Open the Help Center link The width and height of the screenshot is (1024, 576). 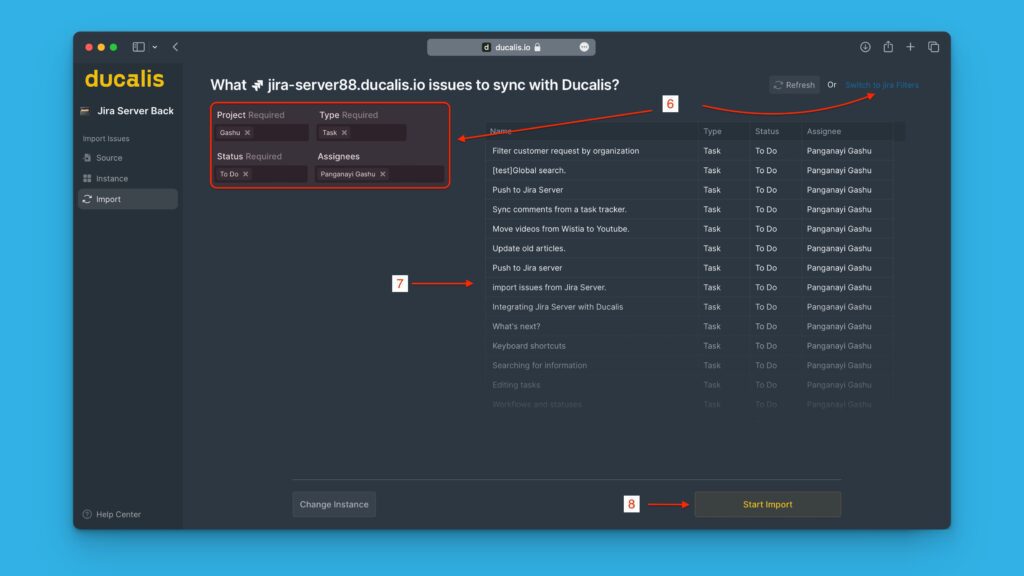tap(118, 515)
